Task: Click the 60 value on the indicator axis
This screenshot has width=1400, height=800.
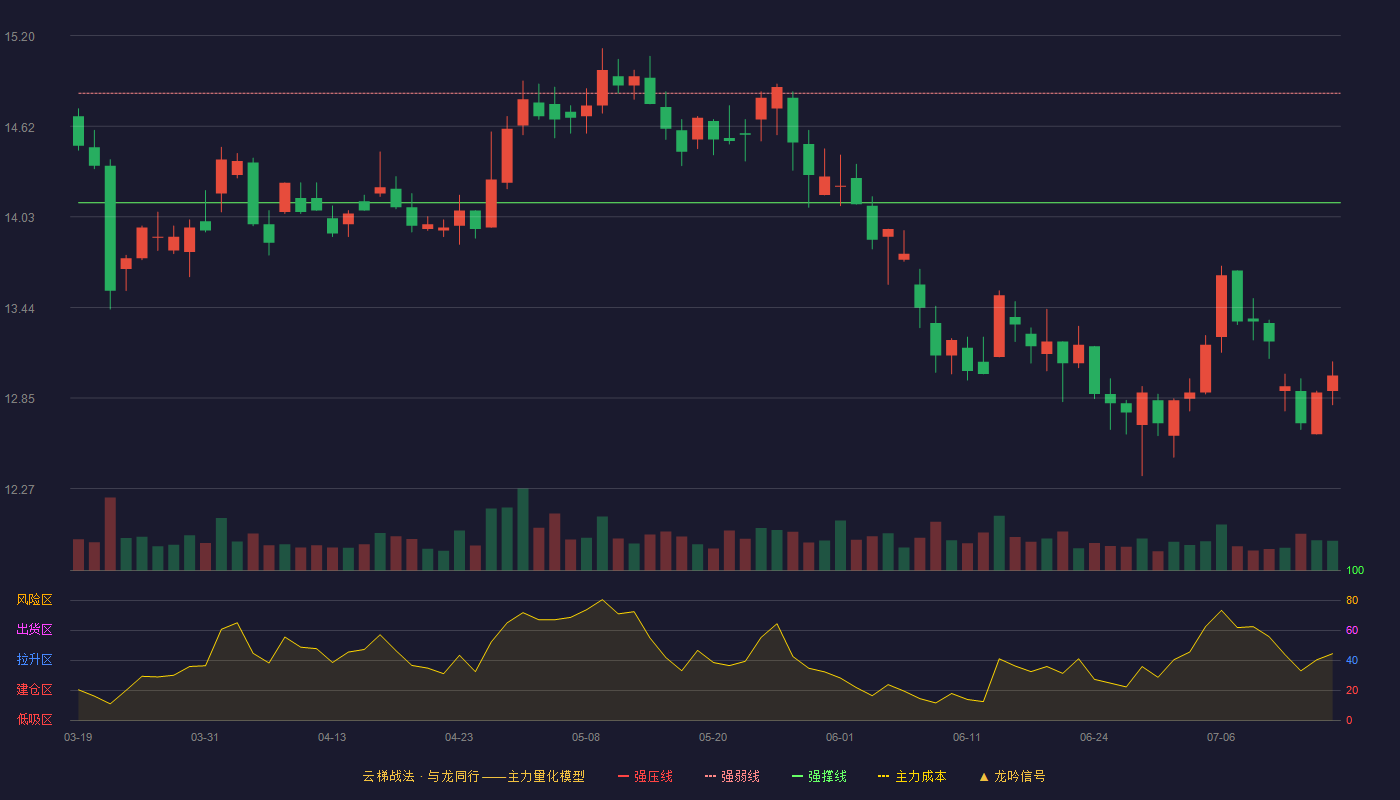Action: [x=1352, y=630]
